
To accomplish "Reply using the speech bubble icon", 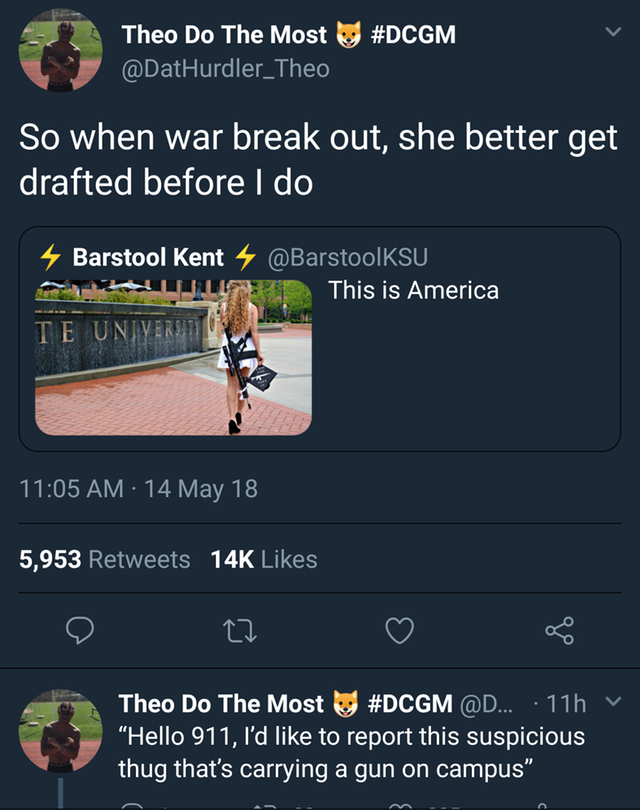I will pyautogui.click(x=80, y=630).
